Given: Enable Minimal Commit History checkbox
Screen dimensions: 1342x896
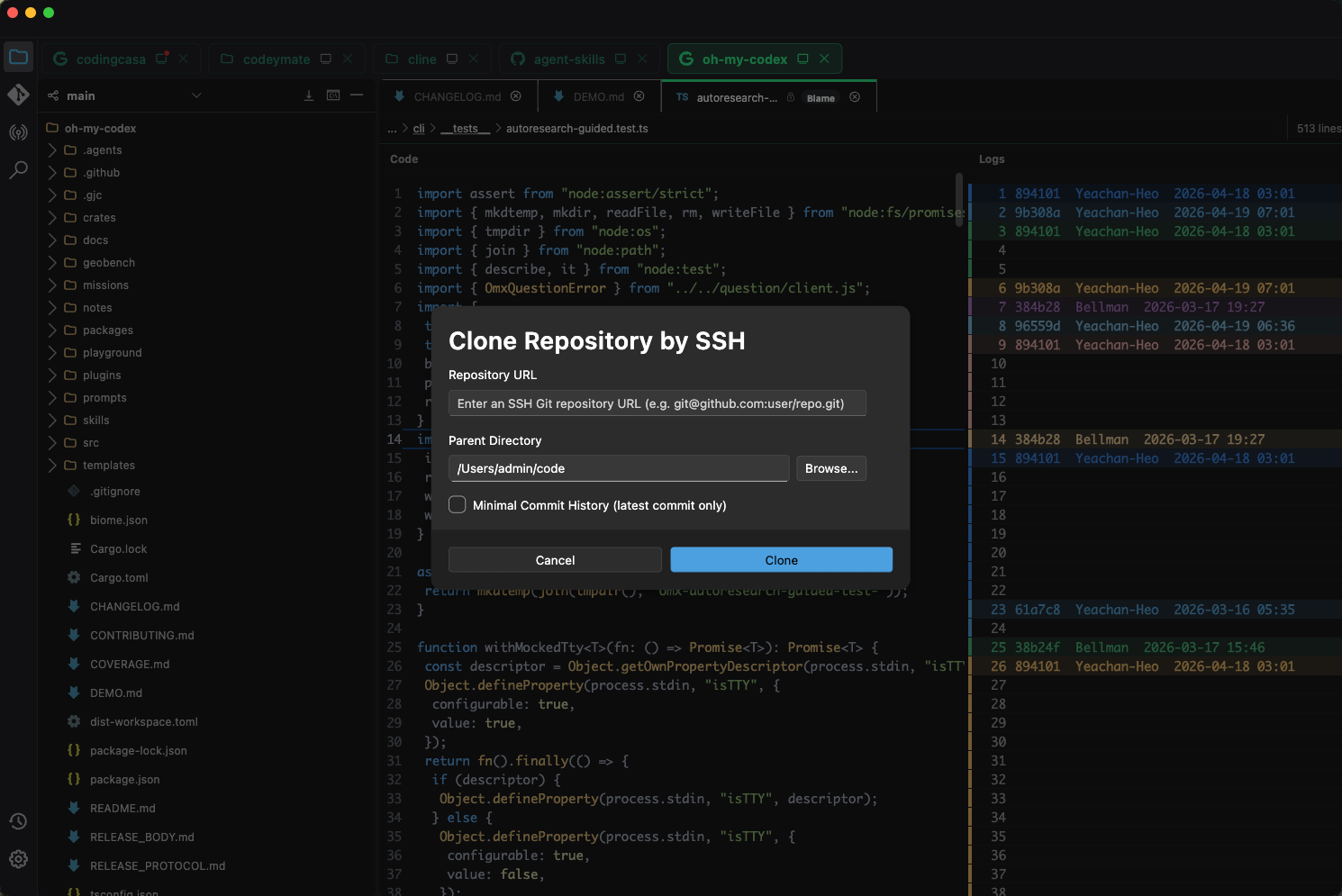Looking at the screenshot, I should tap(458, 505).
